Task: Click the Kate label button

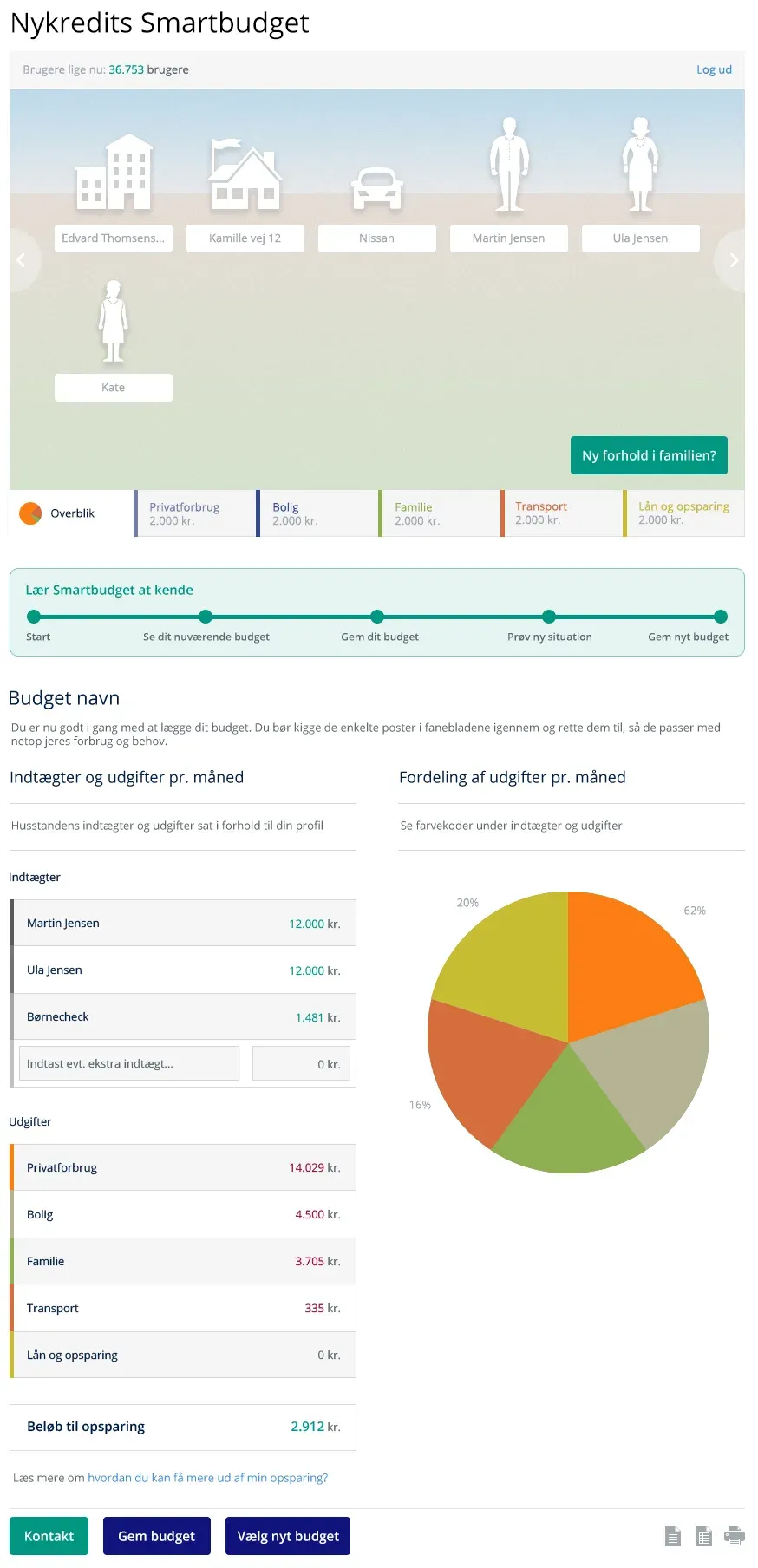Action: tap(114, 388)
